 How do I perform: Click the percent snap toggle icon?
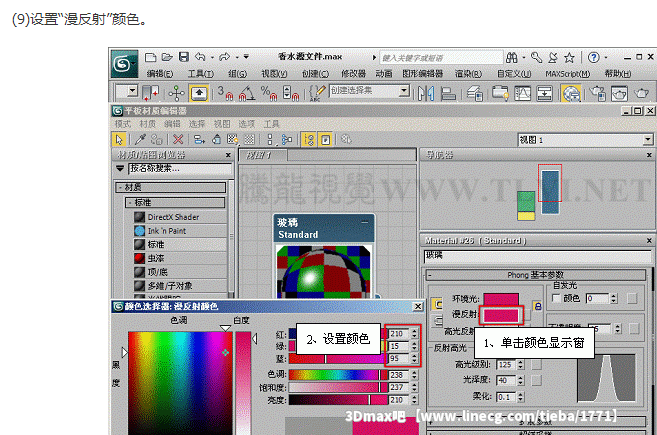269,93
